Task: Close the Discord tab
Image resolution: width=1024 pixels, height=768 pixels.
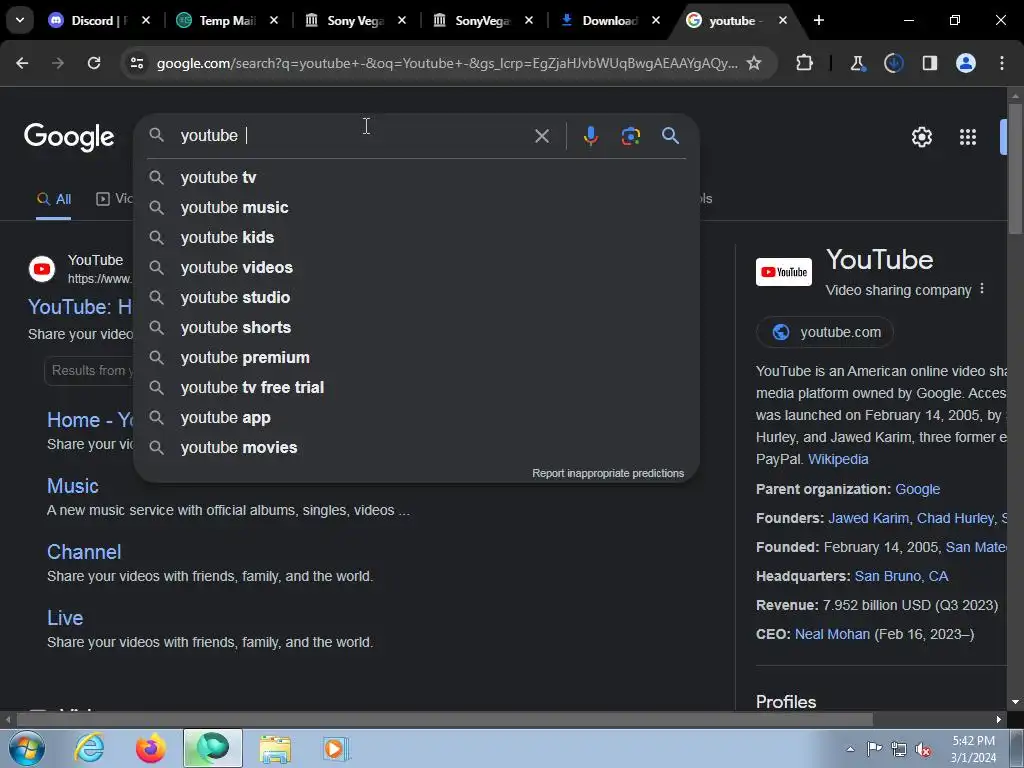Action: (146, 20)
